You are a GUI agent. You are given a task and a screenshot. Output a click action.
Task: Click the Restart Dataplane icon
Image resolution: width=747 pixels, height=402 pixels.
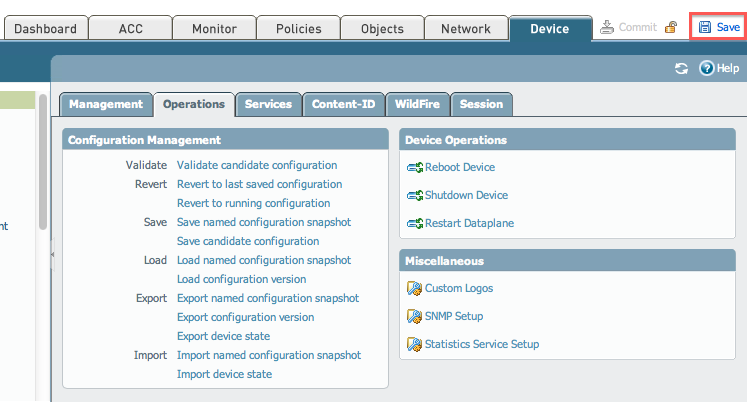(x=414, y=223)
